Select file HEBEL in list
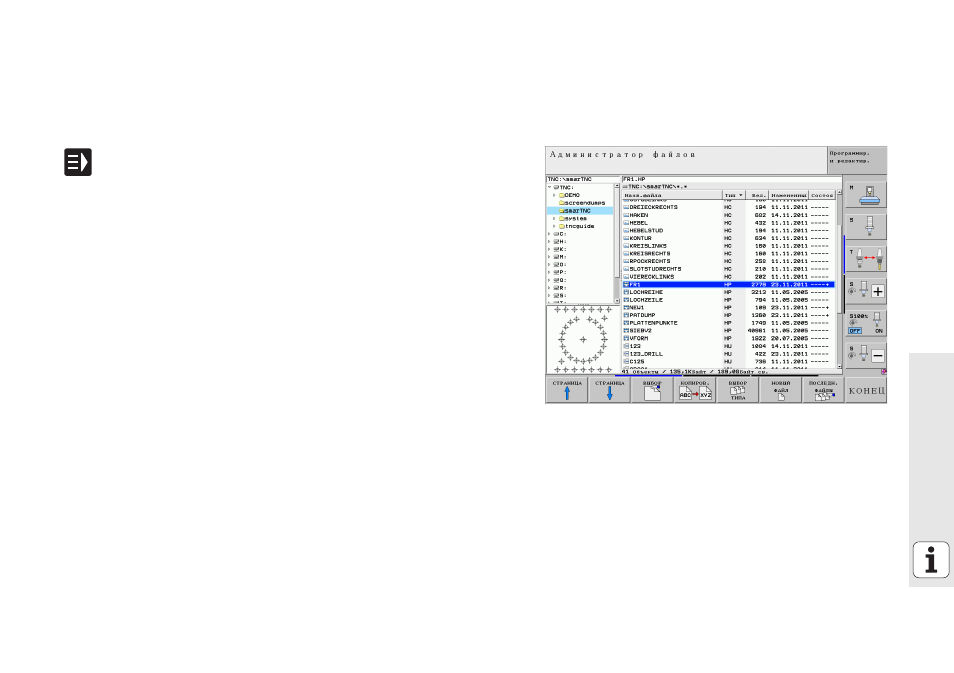The width and height of the screenshot is (954, 673). click(728, 223)
